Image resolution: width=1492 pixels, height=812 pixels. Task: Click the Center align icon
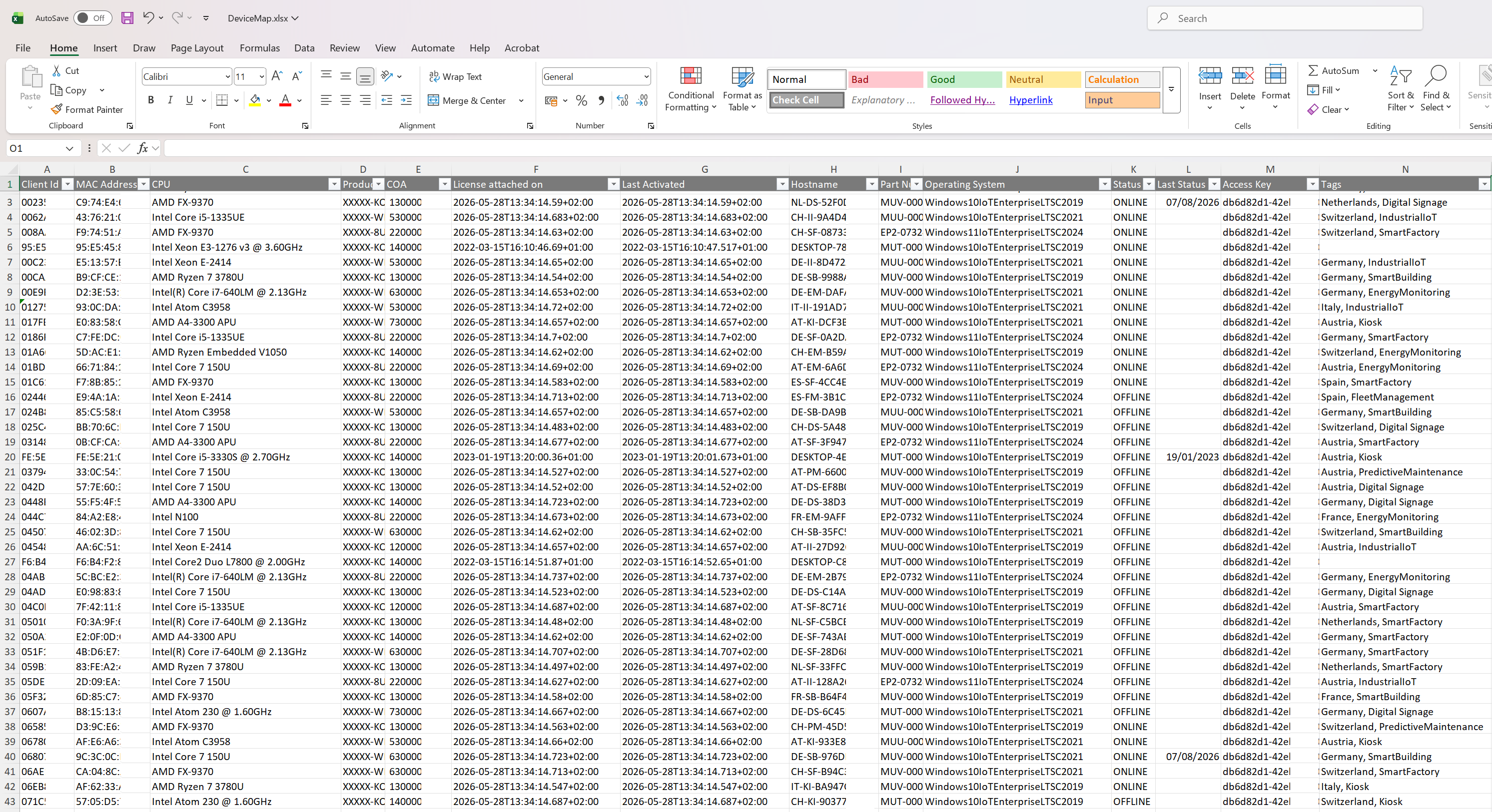[346, 100]
